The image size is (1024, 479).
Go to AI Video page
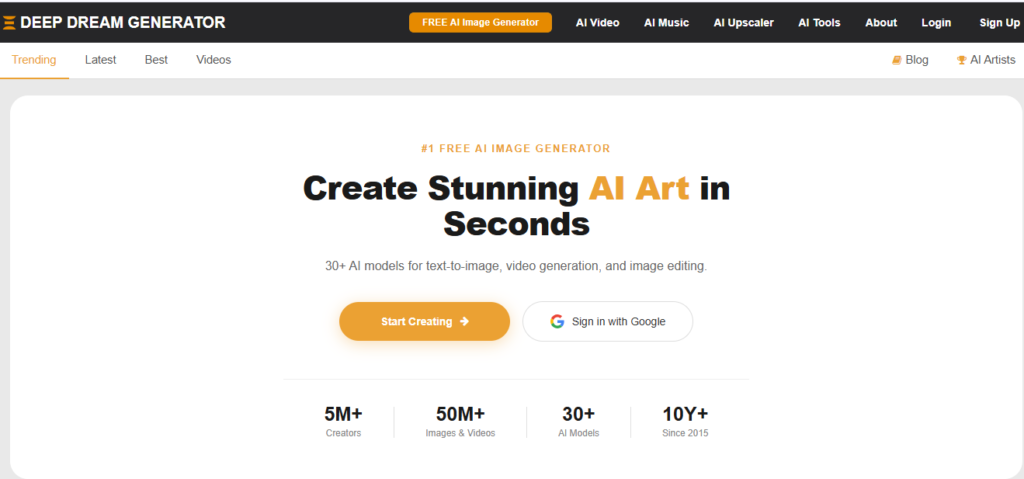coord(598,23)
